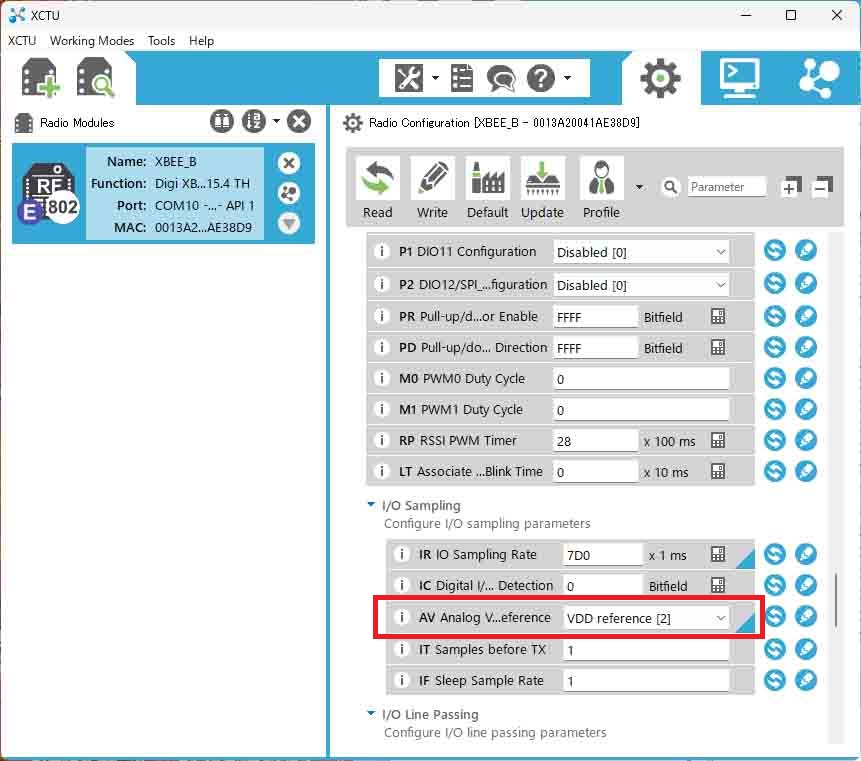
Task: Open the radio modules list view icon
Action: coord(222,121)
